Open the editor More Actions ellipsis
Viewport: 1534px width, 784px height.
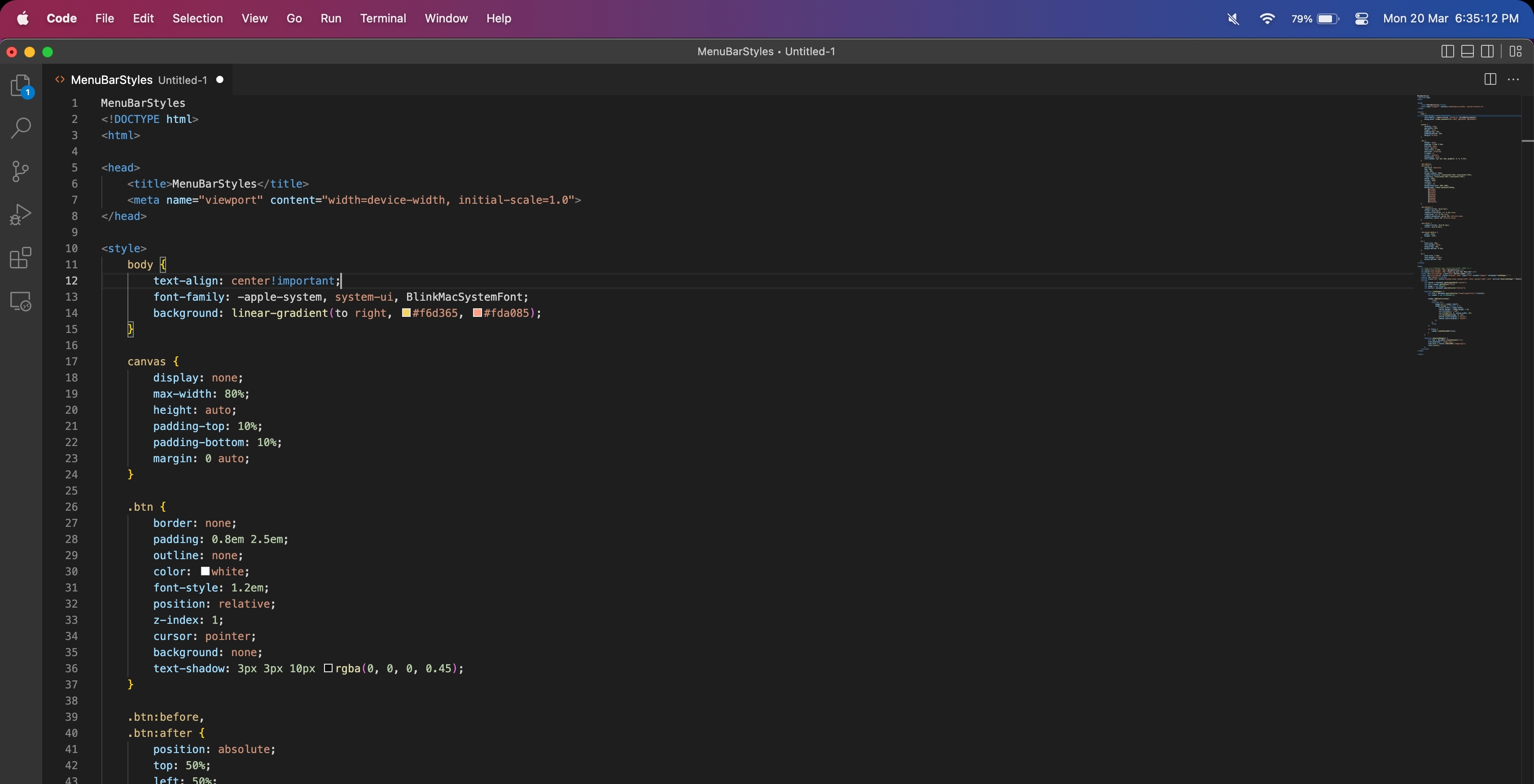point(1513,79)
